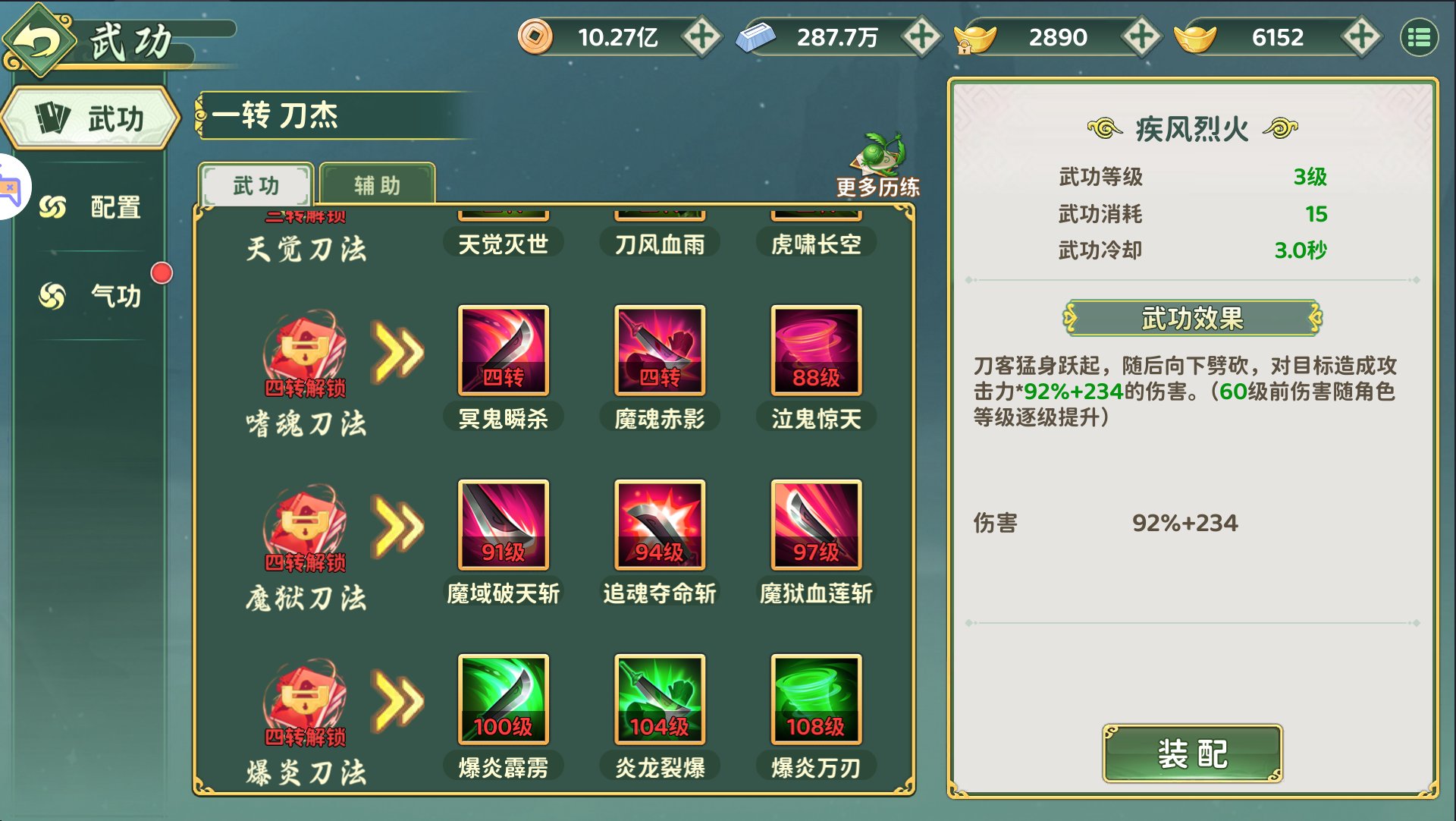Click the 装配 equip button
The height and width of the screenshot is (821, 1456).
1192,753
